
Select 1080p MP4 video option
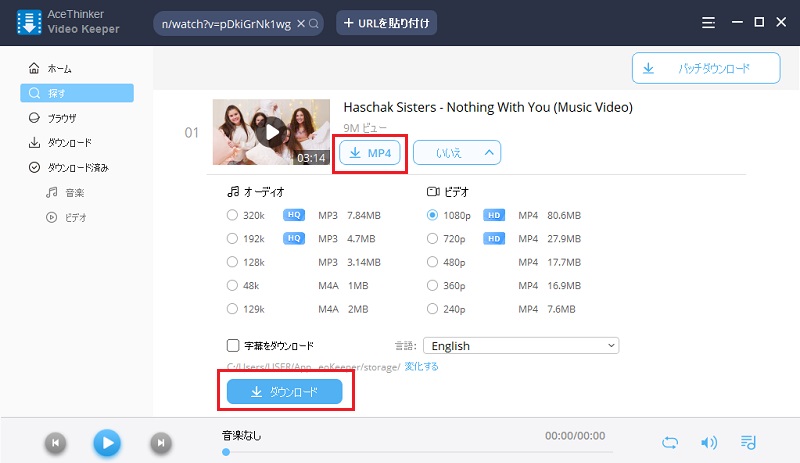point(432,215)
